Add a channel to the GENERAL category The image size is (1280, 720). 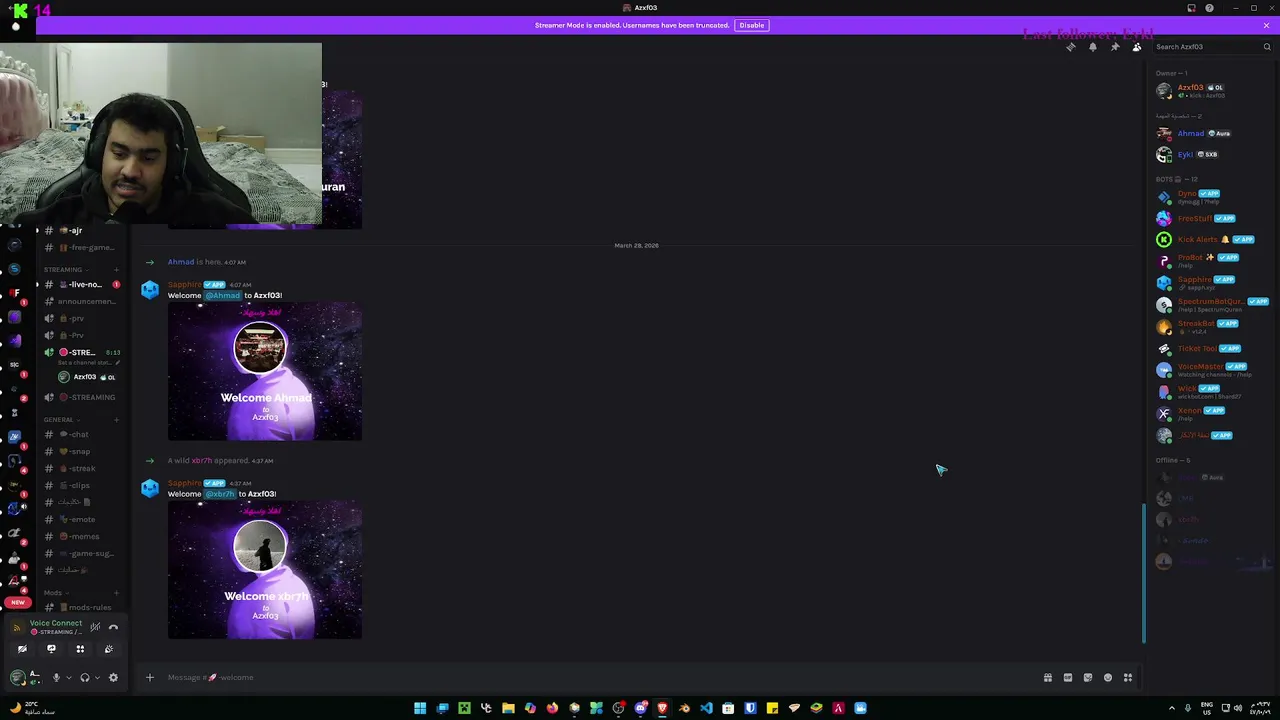[x=116, y=420]
